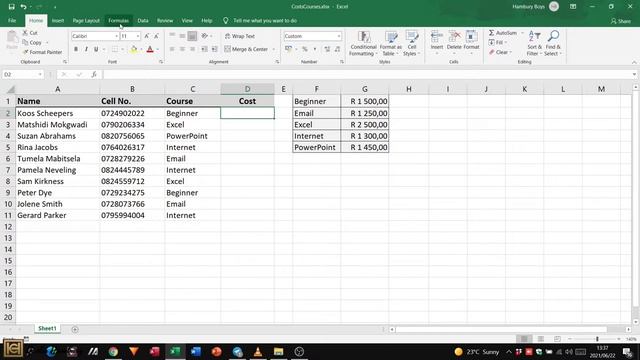
Task: Click the Decrease Decimal icon
Action: [x=337, y=49]
